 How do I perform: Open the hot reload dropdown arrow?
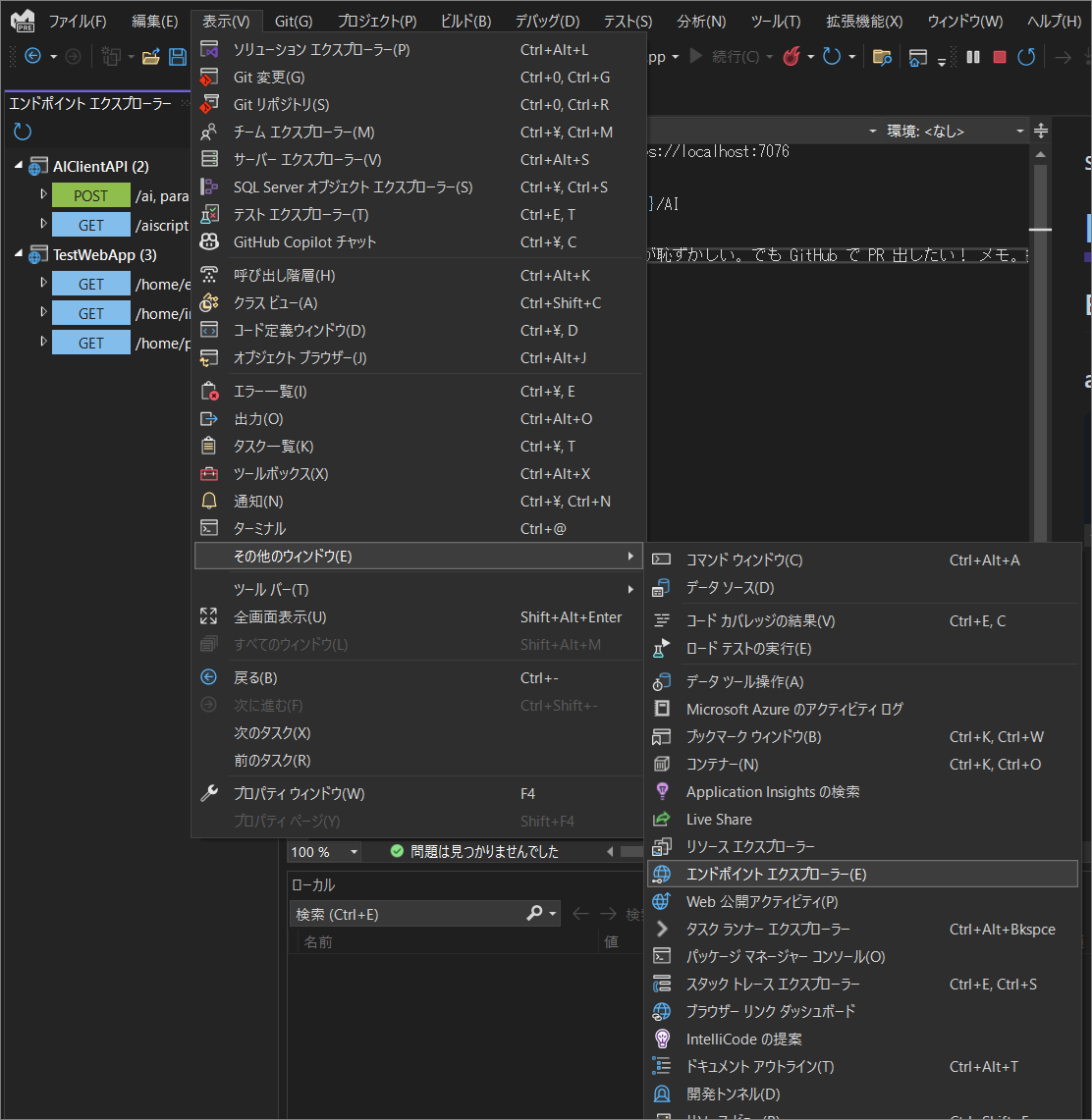(810, 56)
